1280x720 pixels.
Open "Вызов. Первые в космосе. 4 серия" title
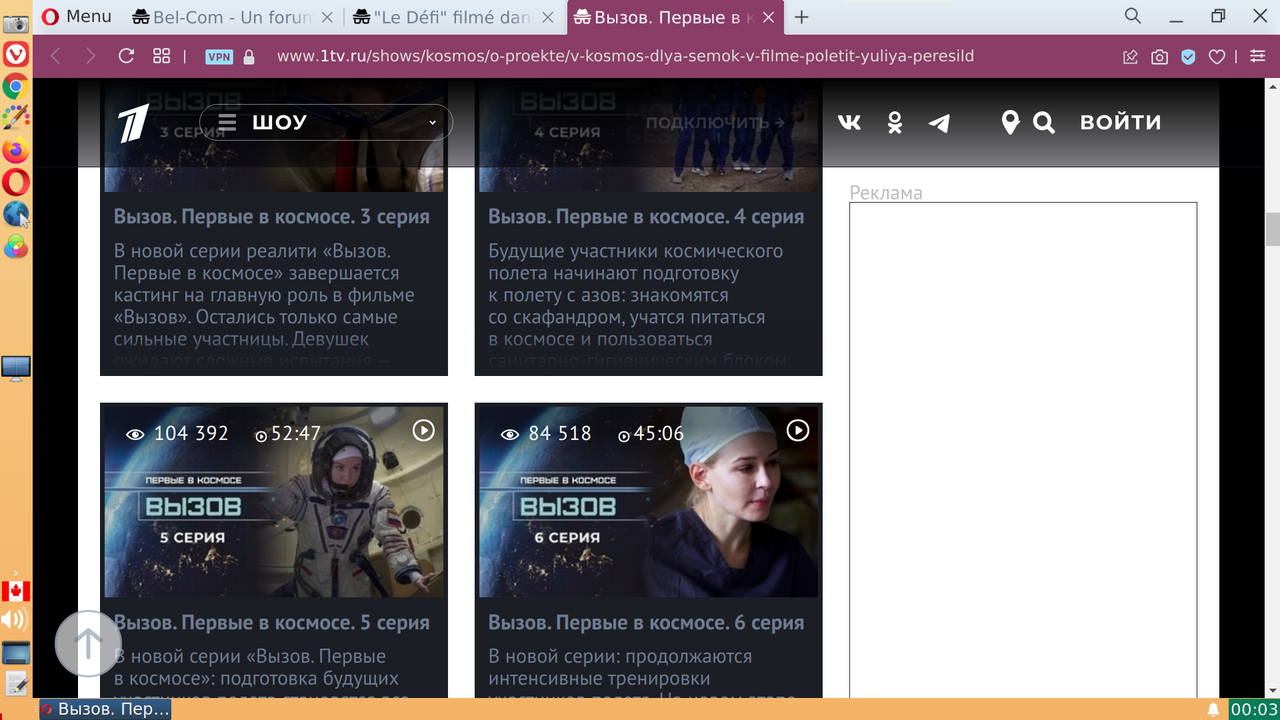click(x=646, y=217)
